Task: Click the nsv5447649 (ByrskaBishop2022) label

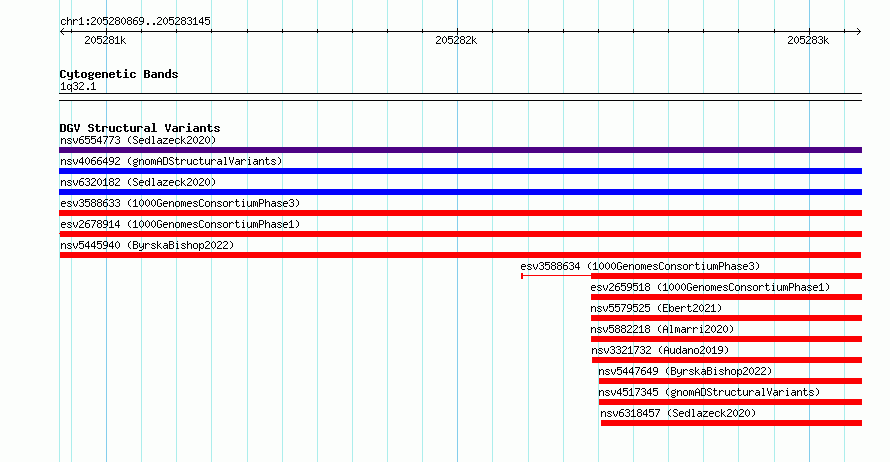Action: click(x=686, y=371)
